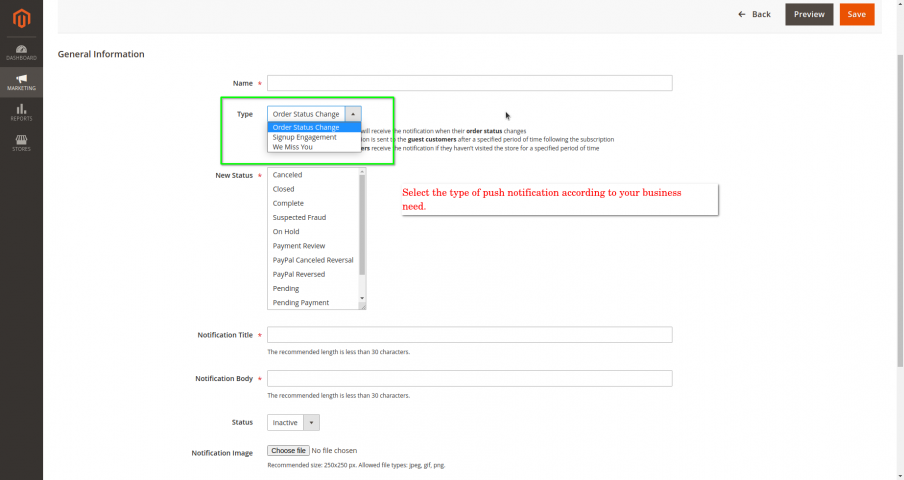
Task: Click the Notification Title field
Action: tap(469, 335)
